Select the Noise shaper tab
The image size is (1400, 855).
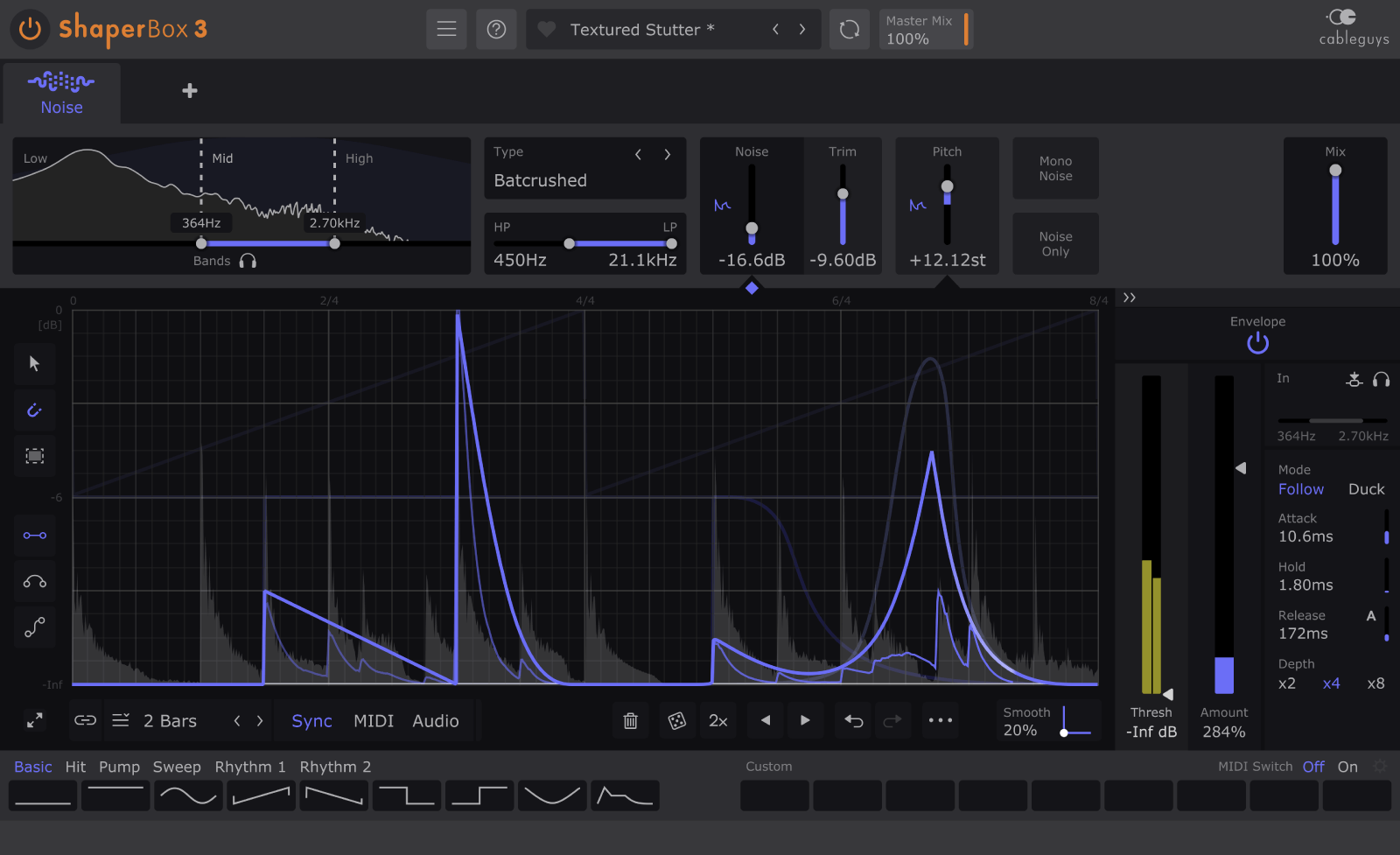click(x=61, y=93)
